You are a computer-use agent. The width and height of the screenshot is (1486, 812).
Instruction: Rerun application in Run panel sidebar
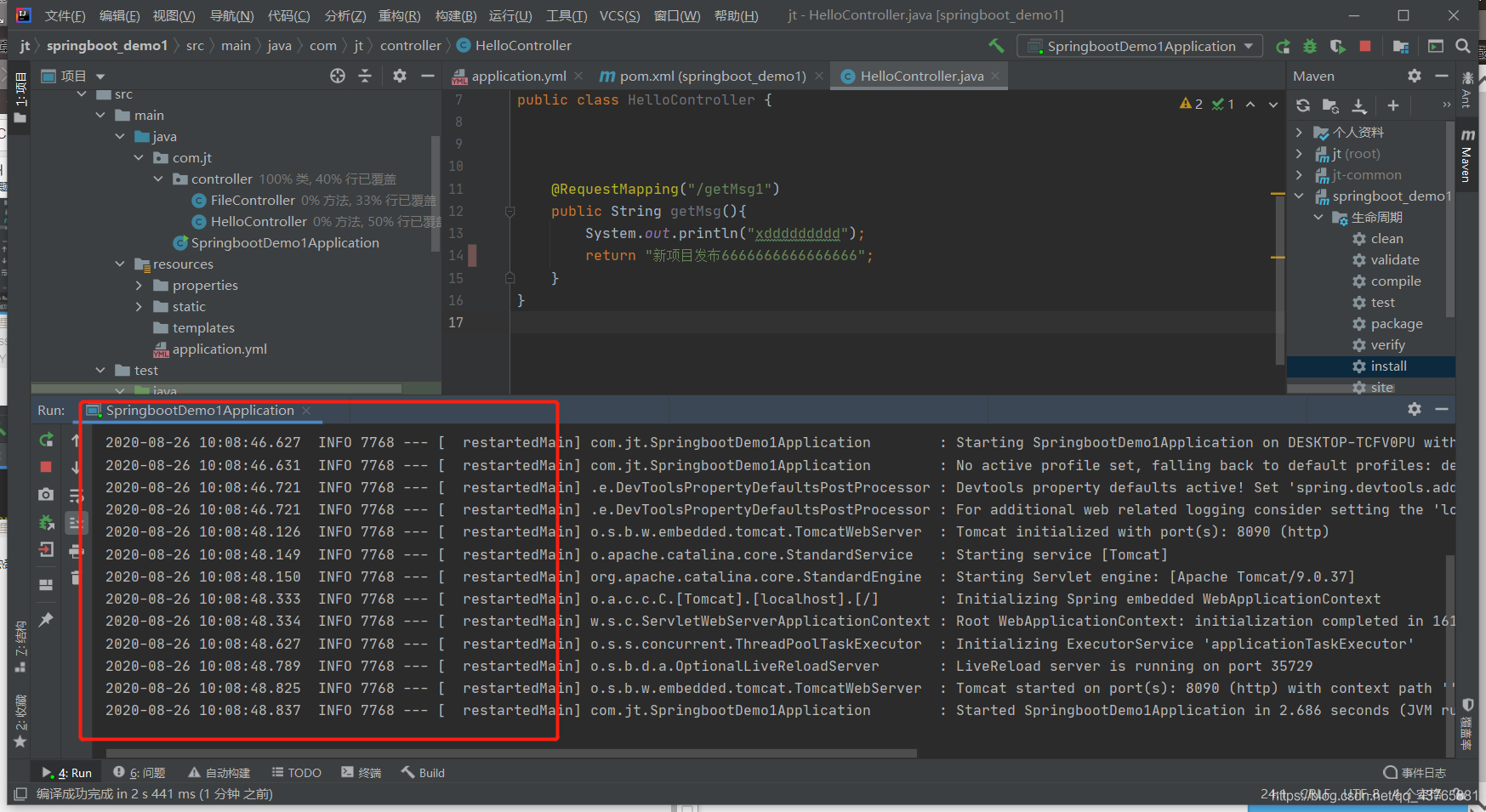pos(46,440)
